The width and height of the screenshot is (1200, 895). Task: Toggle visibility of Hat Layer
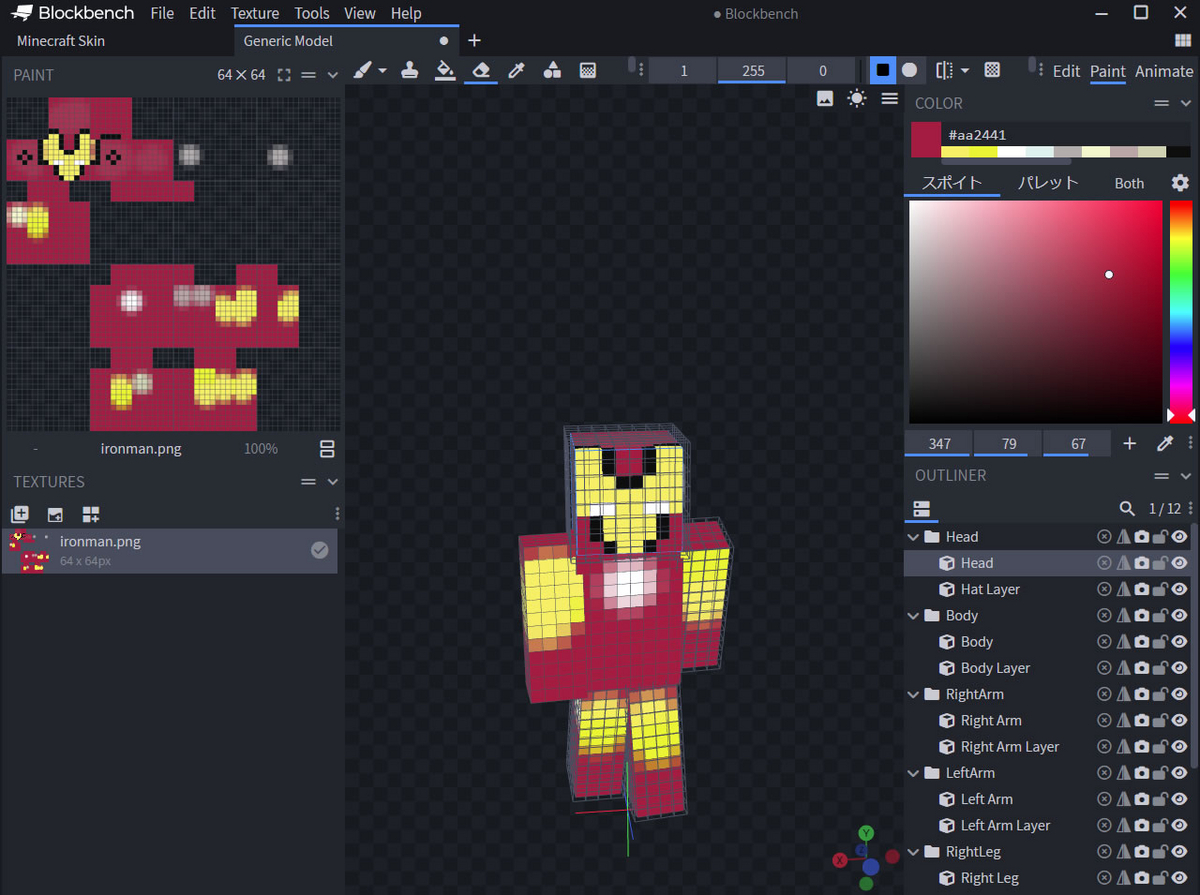(1179, 589)
